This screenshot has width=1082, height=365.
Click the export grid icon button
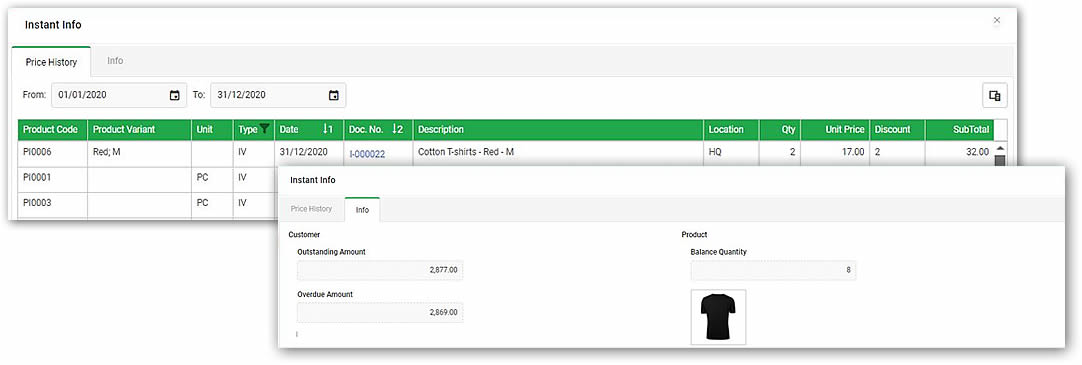pos(995,96)
